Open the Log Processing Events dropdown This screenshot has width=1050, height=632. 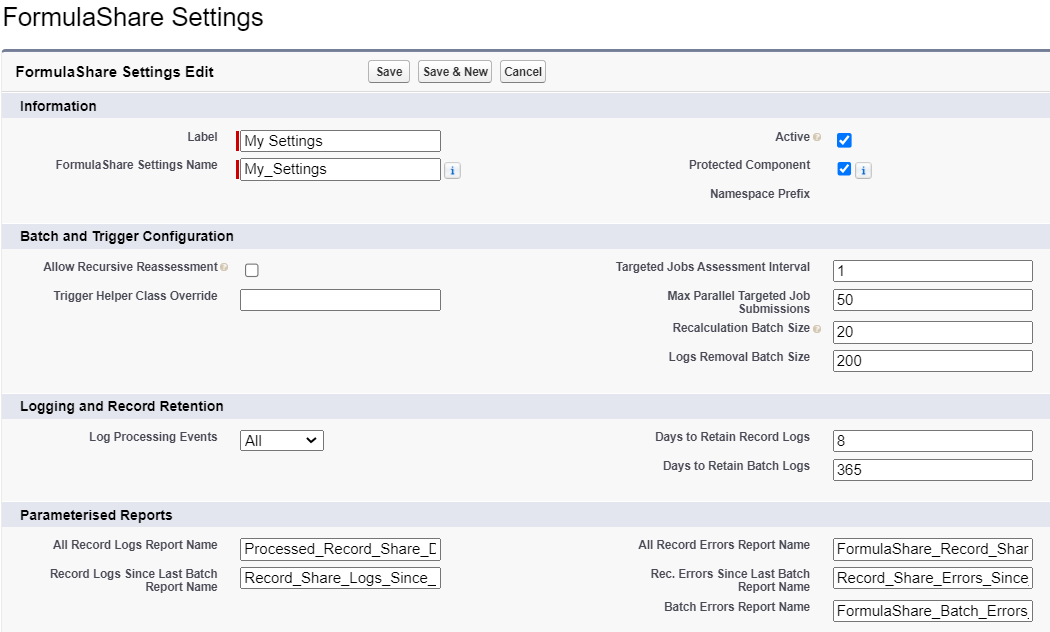pyautogui.click(x=281, y=440)
